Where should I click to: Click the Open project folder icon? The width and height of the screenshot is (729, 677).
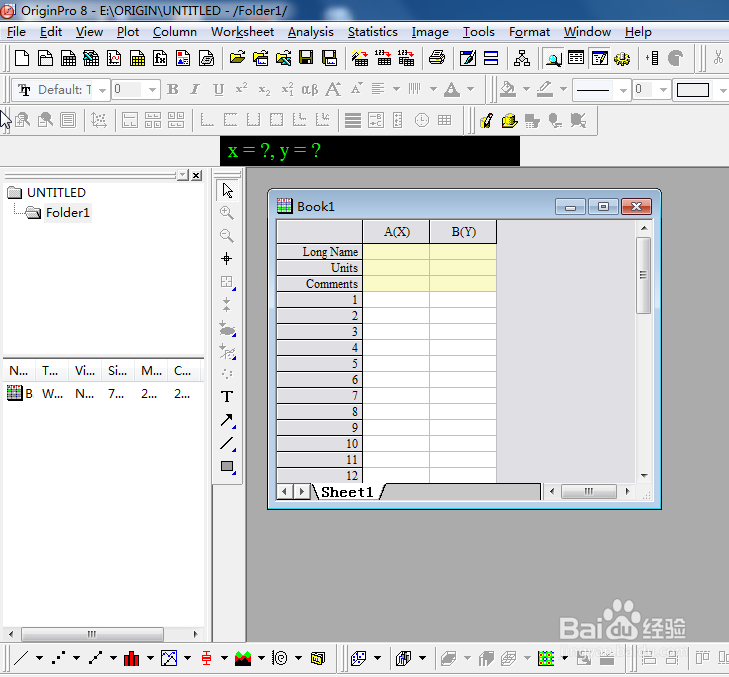[x=237, y=58]
